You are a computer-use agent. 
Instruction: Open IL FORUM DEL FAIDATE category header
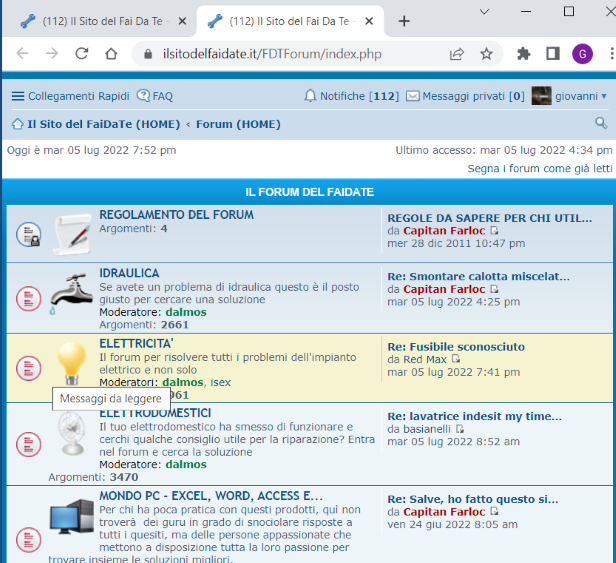[310, 192]
